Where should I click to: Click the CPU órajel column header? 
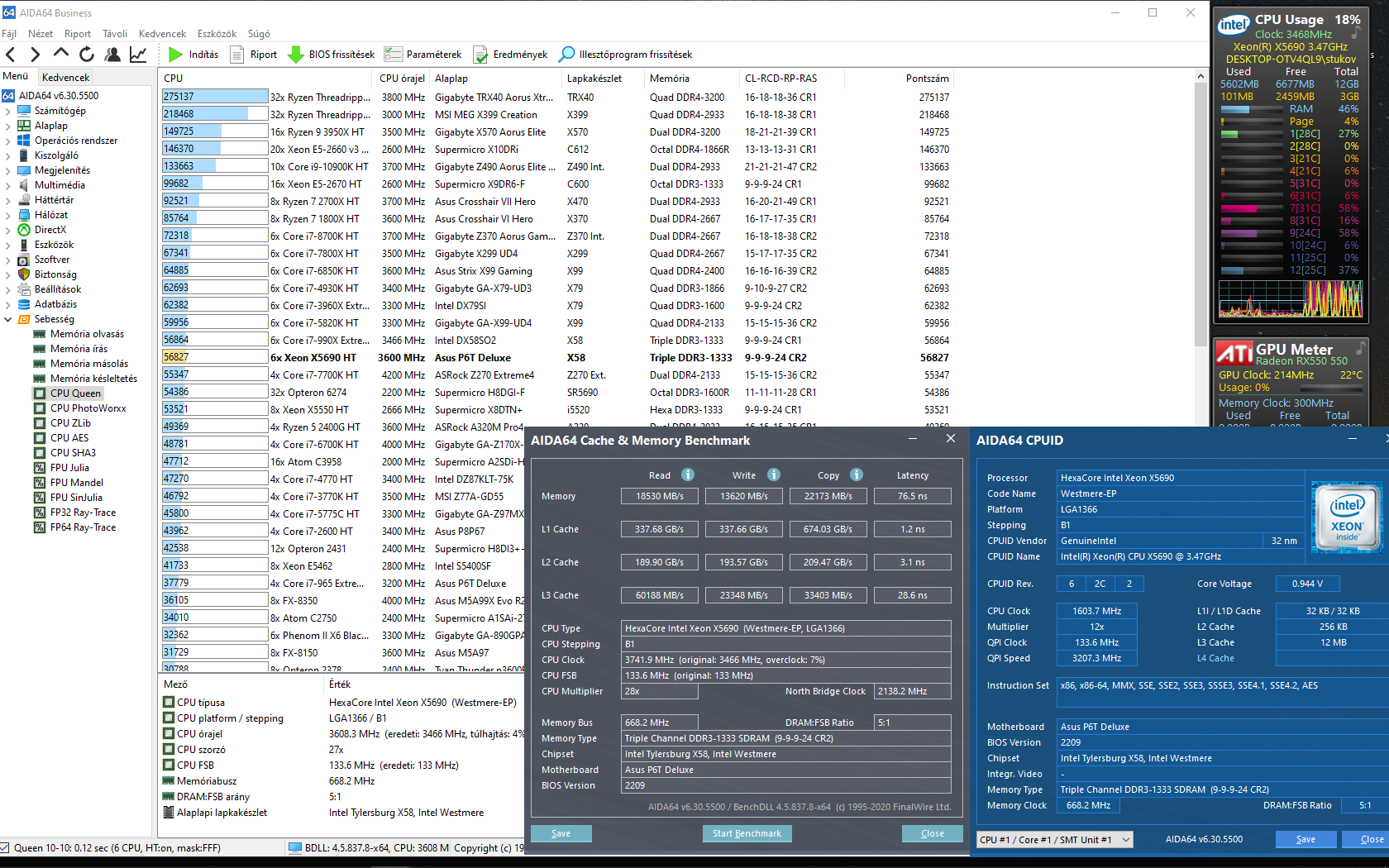pos(402,79)
